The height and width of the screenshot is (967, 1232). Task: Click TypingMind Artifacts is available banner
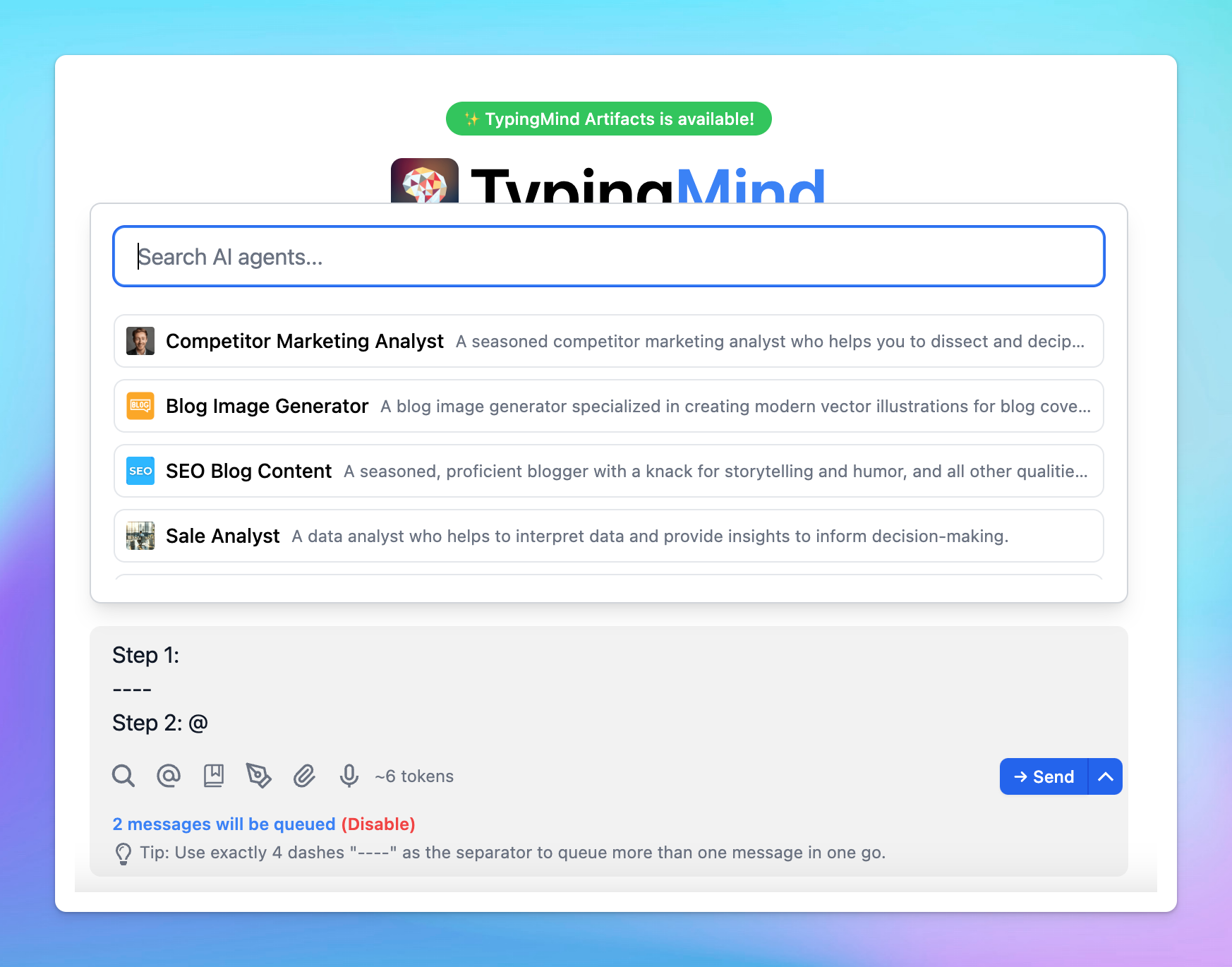coord(609,119)
